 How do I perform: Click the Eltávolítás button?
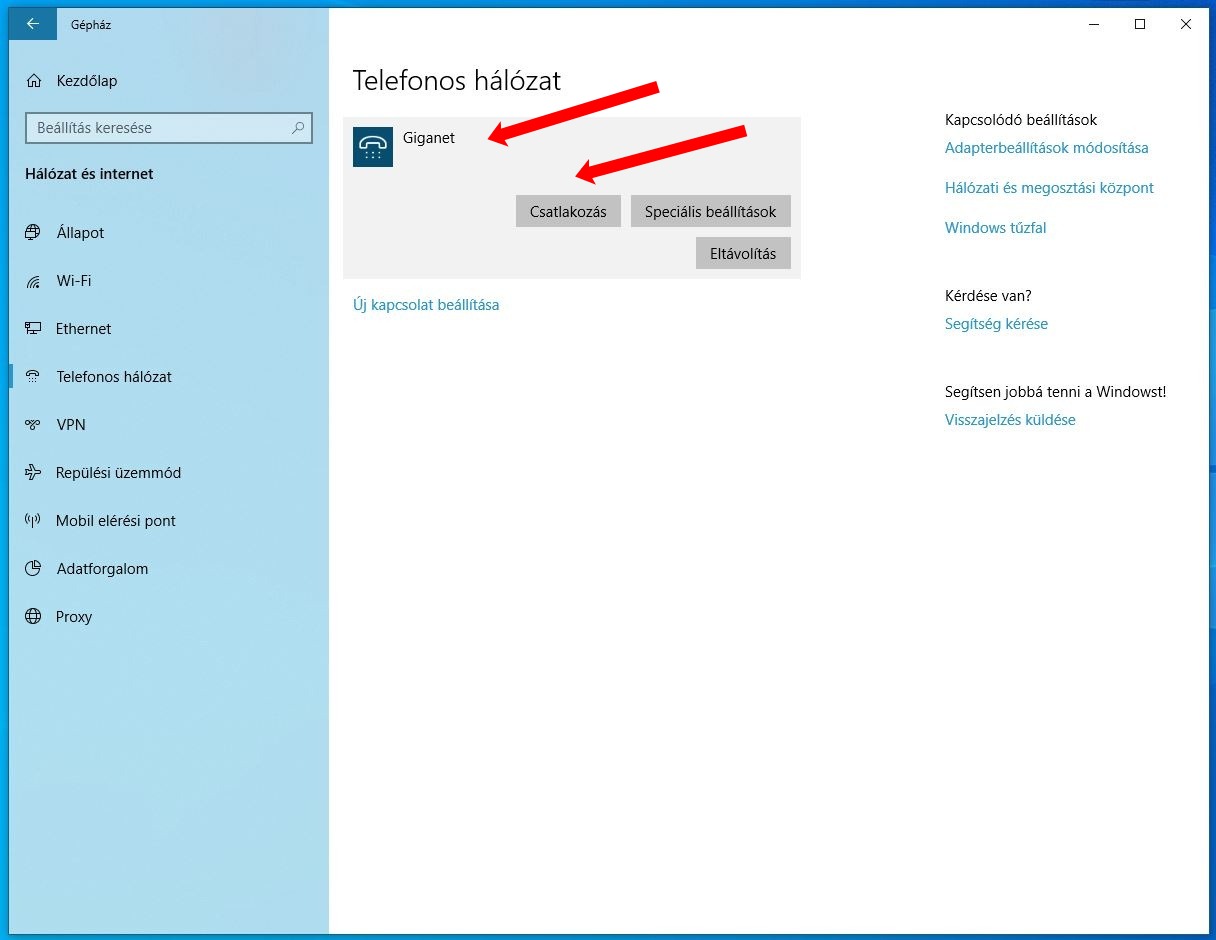point(743,254)
